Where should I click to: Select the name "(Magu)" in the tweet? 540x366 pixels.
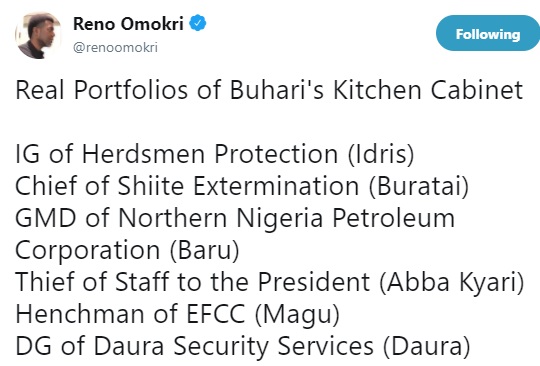pyautogui.click(x=297, y=315)
